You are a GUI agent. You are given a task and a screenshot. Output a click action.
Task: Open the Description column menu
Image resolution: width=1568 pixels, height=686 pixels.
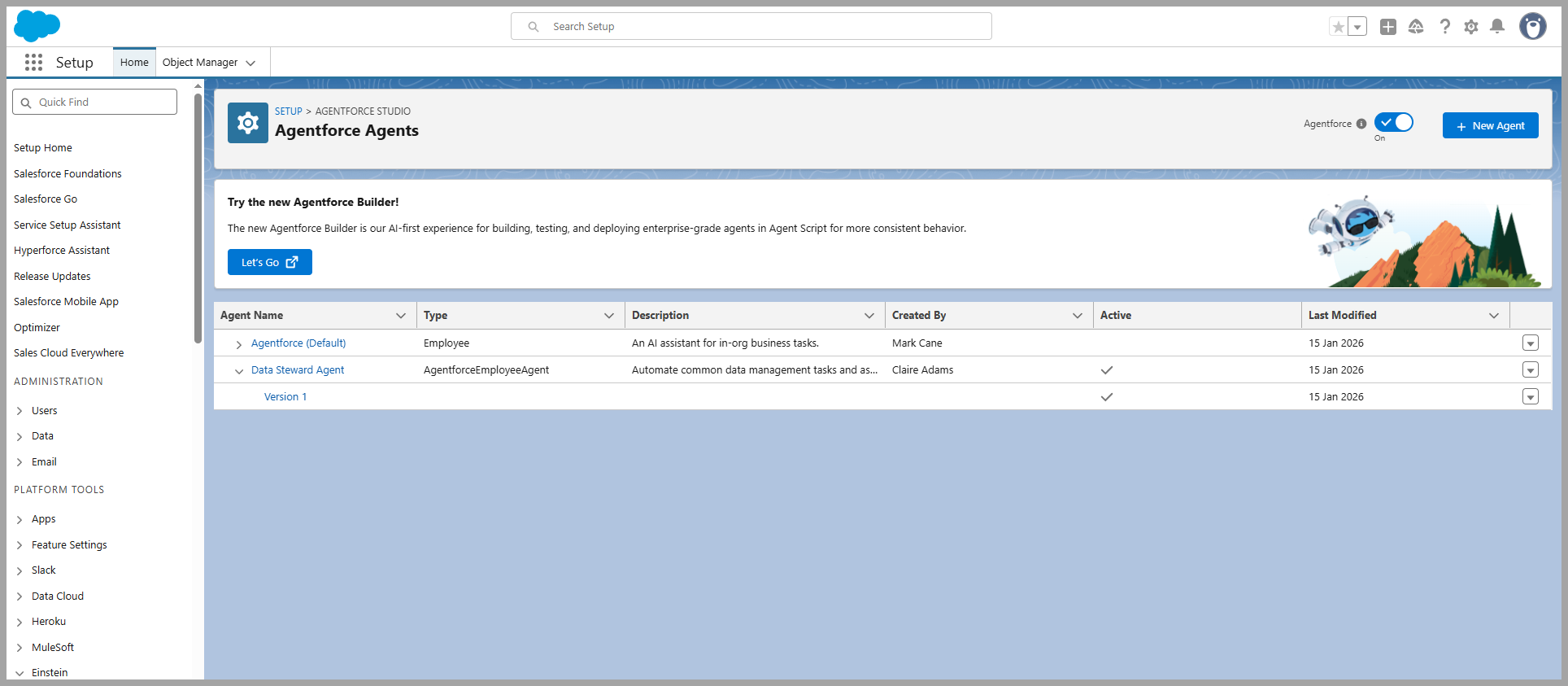[x=869, y=316]
